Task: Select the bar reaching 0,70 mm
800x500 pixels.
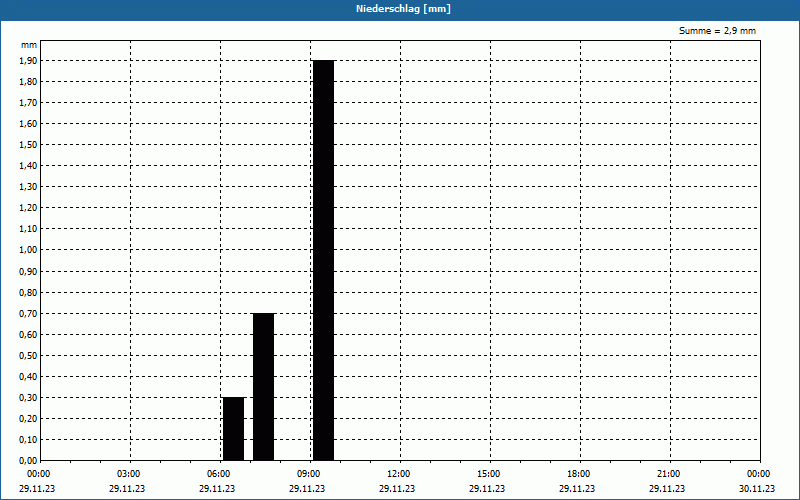Action: point(263,387)
